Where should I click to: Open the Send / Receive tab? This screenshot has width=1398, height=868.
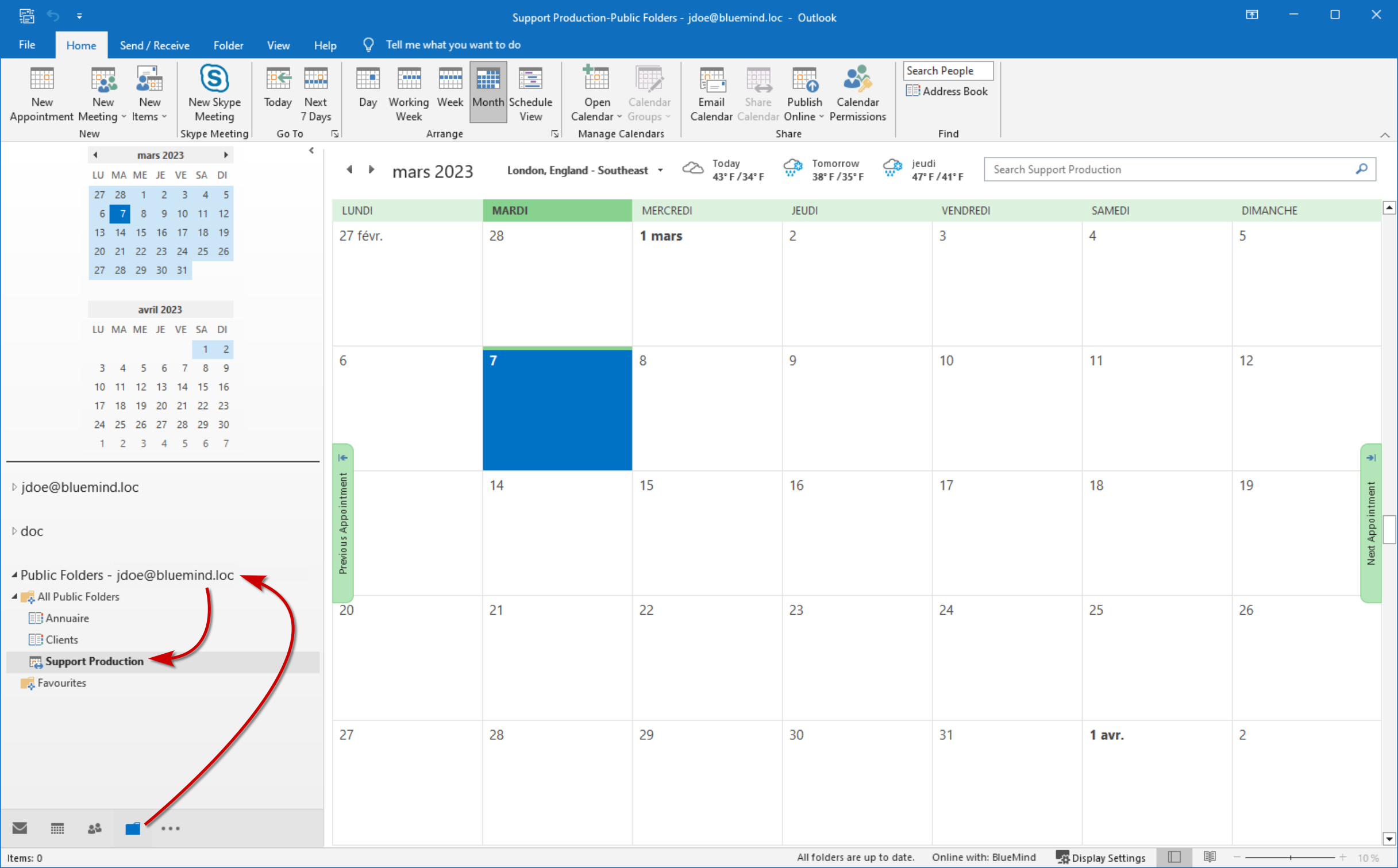[x=155, y=45]
